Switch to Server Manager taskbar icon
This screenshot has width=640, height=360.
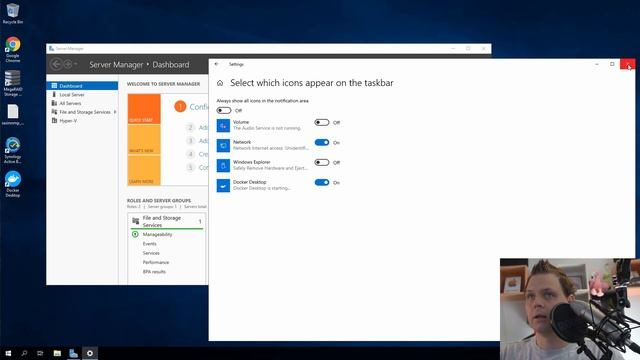[x=73, y=353]
